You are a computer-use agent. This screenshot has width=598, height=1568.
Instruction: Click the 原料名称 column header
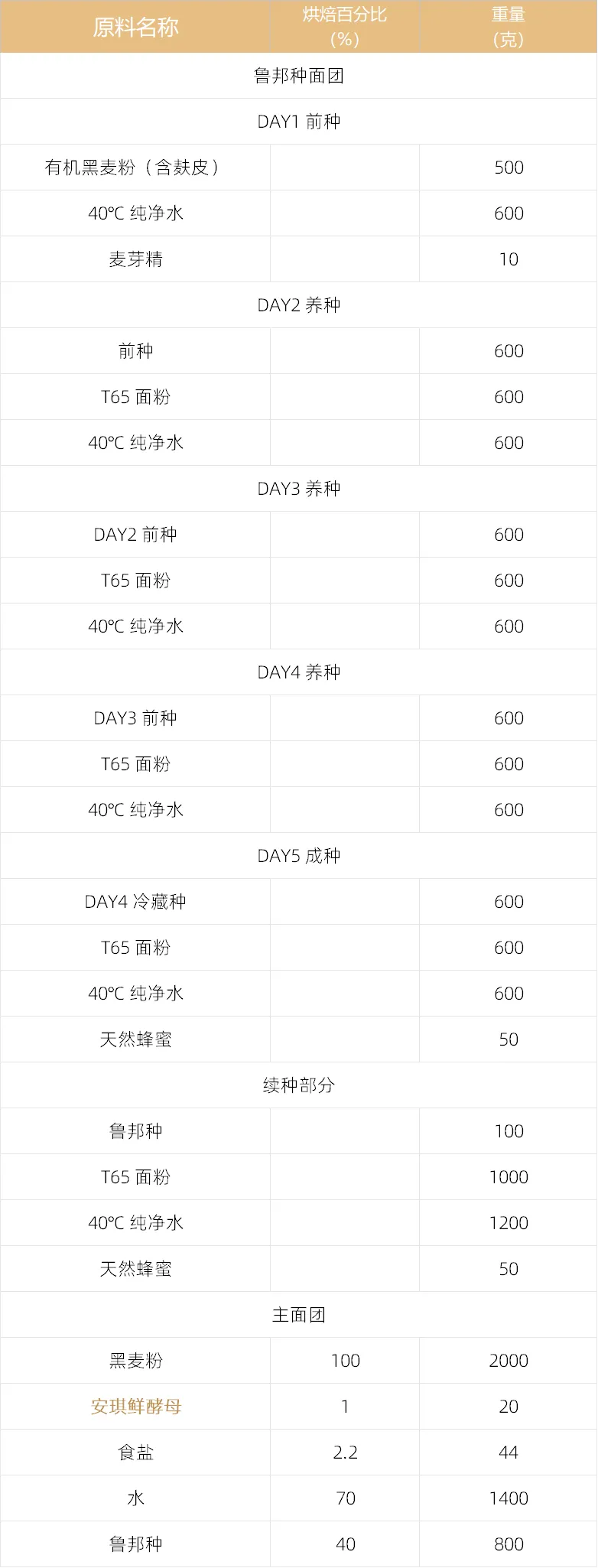(135, 28)
